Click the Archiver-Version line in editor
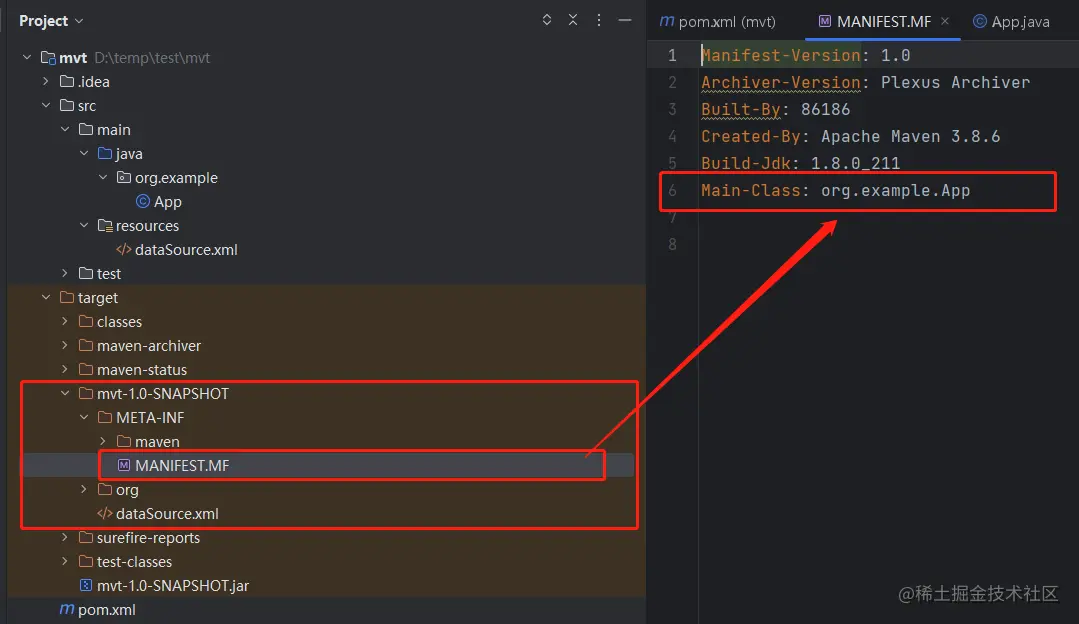This screenshot has width=1079, height=624. pos(866,83)
